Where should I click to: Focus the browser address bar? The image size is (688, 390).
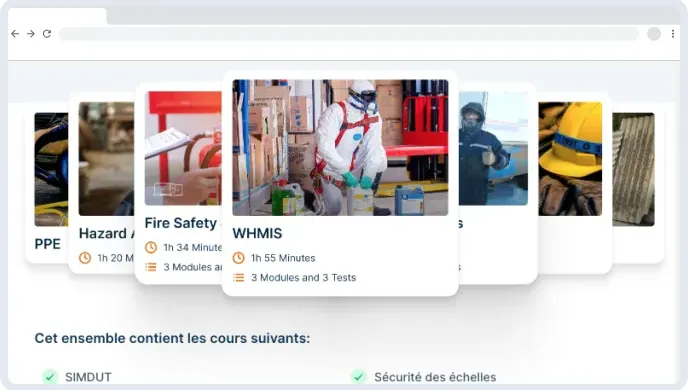click(349, 34)
